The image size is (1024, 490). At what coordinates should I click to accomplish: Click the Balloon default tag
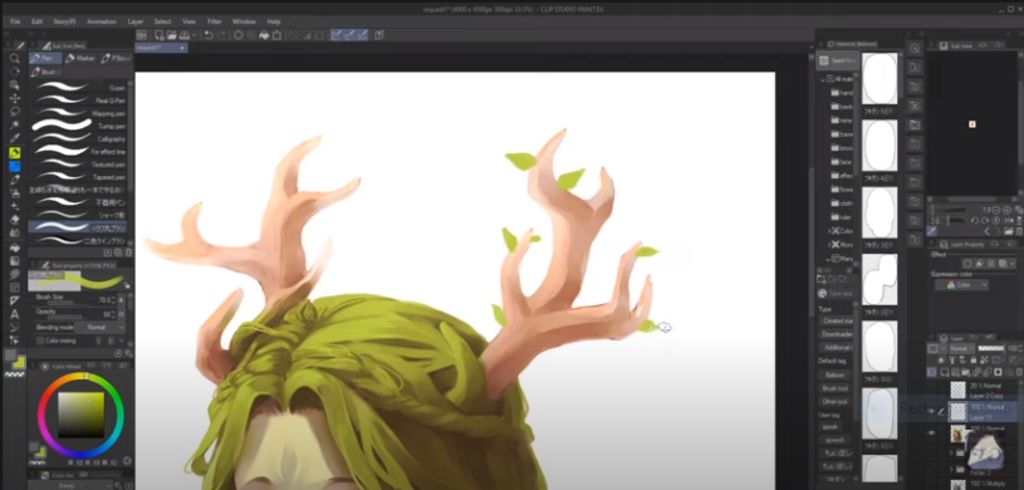point(835,375)
